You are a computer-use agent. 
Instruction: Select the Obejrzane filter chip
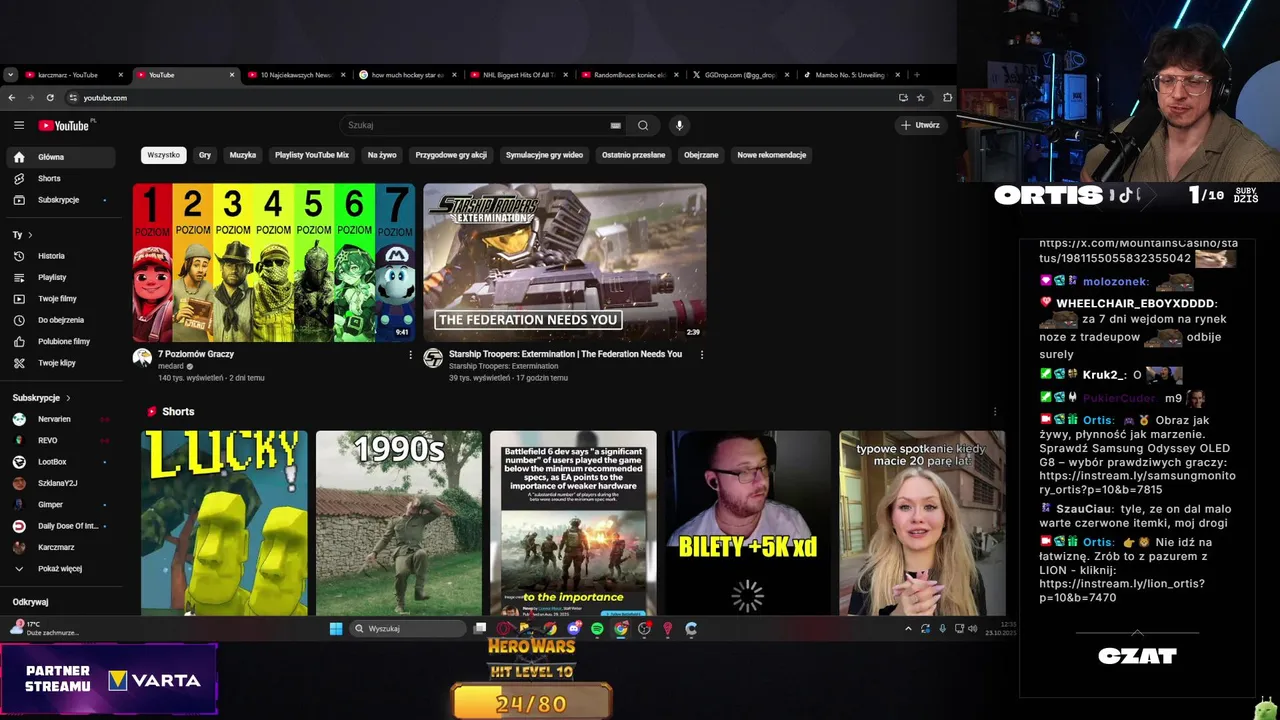point(701,155)
